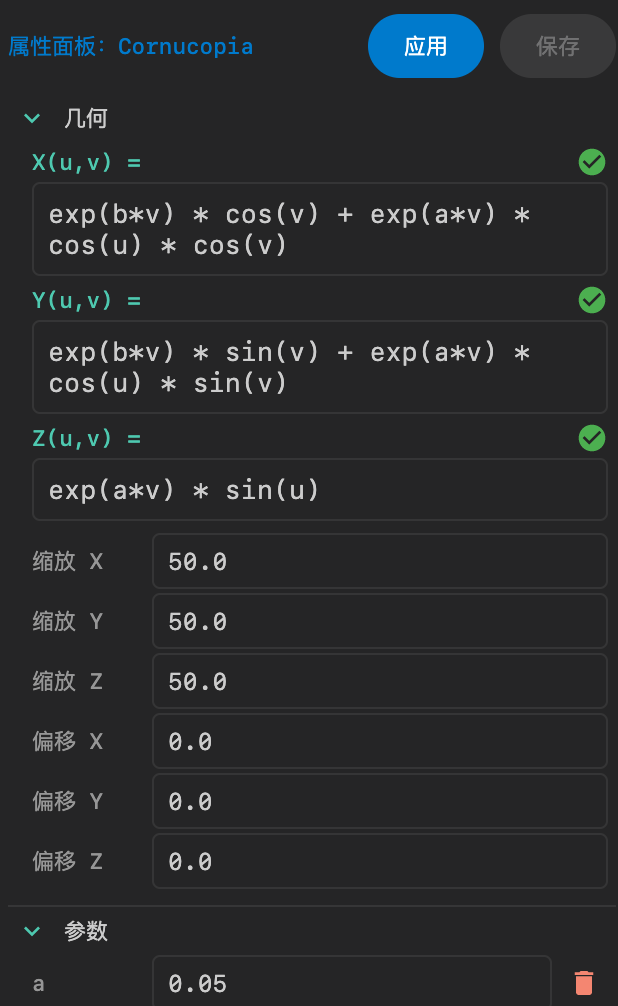This screenshot has width=618, height=1006.
Task: Click the 保存 button
Action: (x=557, y=45)
